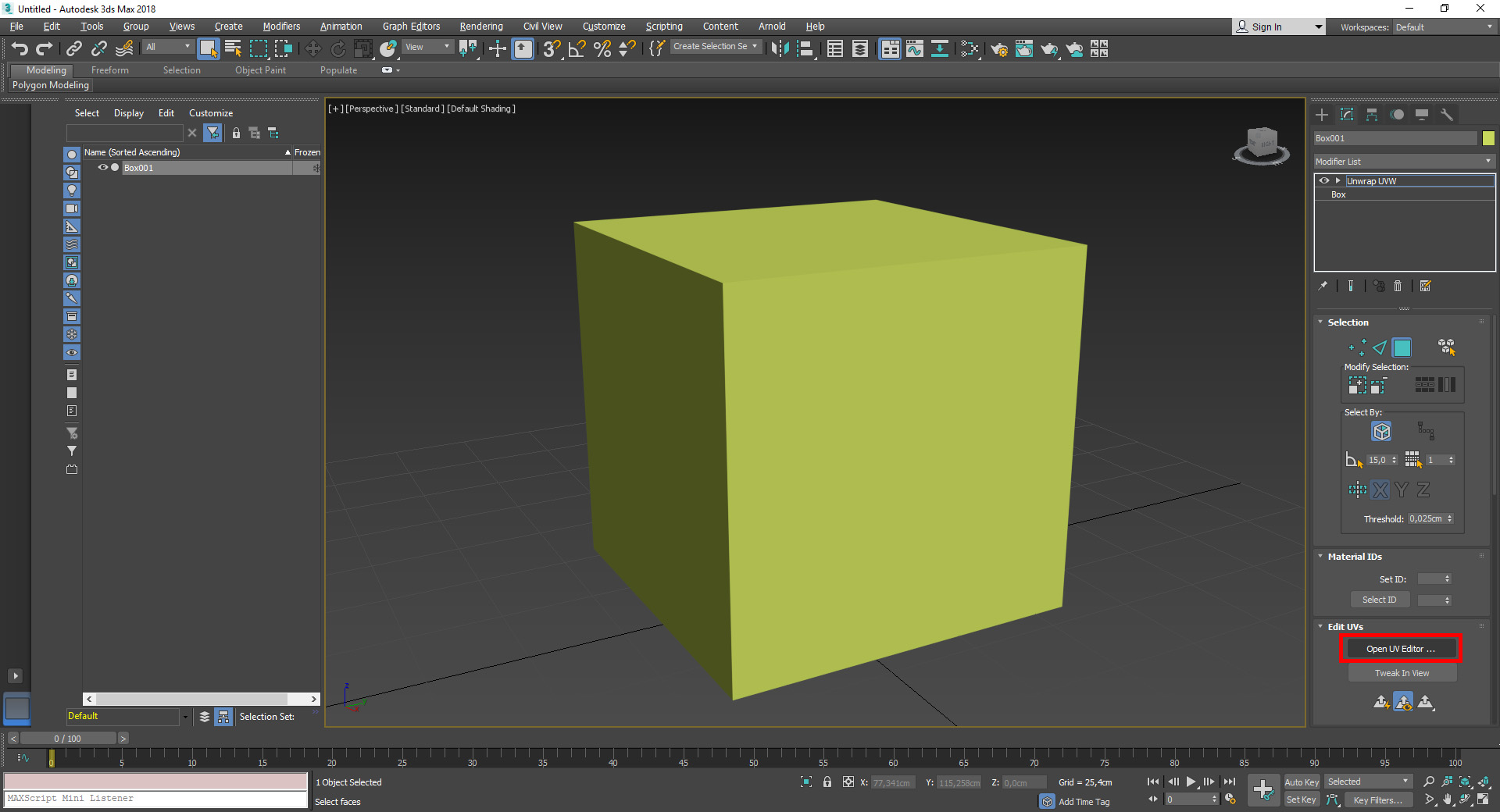Screen dimensions: 1500x812
Task: Click the Box001 object color swatch
Action: 1488,138
